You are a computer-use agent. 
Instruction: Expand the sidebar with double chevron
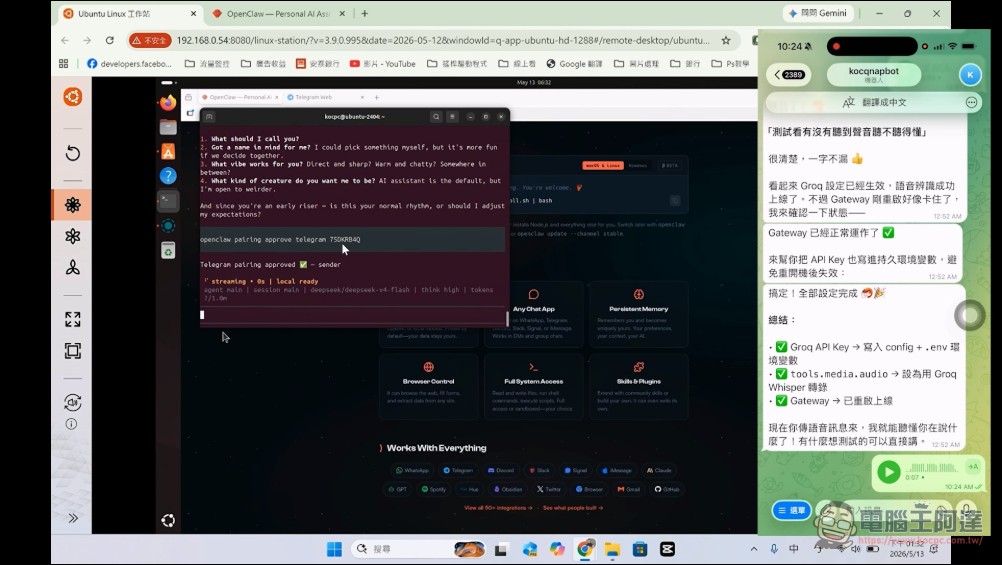tap(73, 518)
